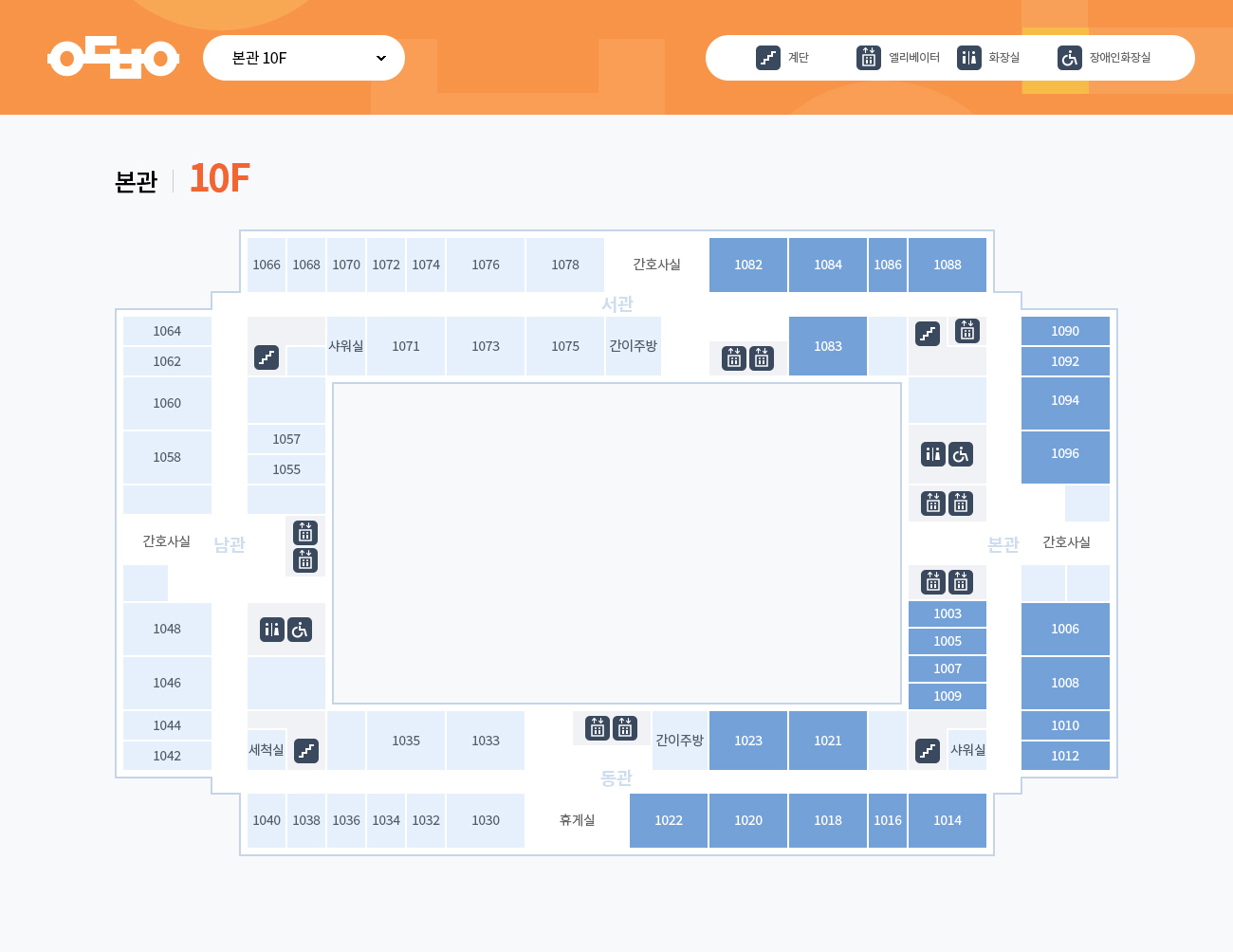Click the 엘리베이터 elevator icon in the legend
This screenshot has height=952, width=1233.
869,58
